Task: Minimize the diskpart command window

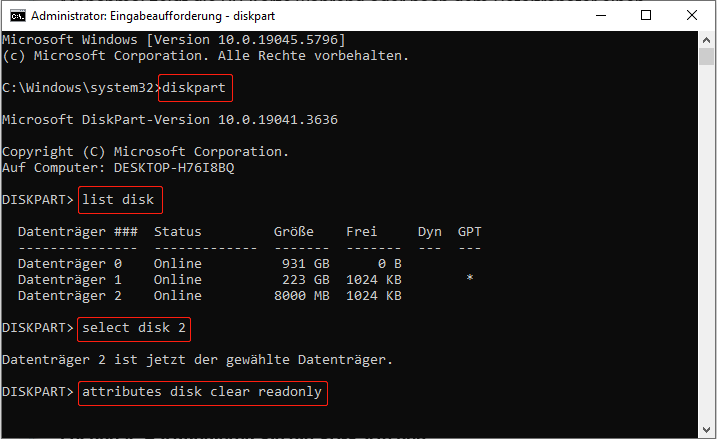Action: (601, 16)
